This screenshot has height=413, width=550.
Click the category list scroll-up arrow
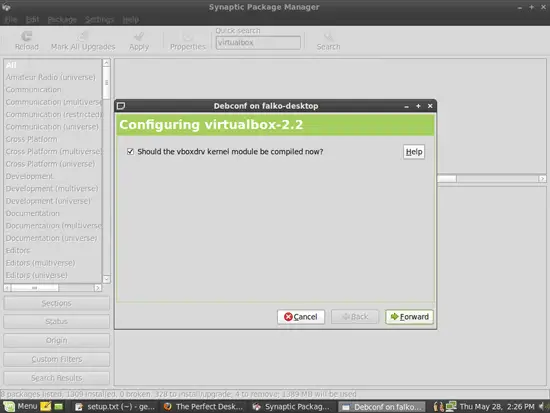click(106, 63)
